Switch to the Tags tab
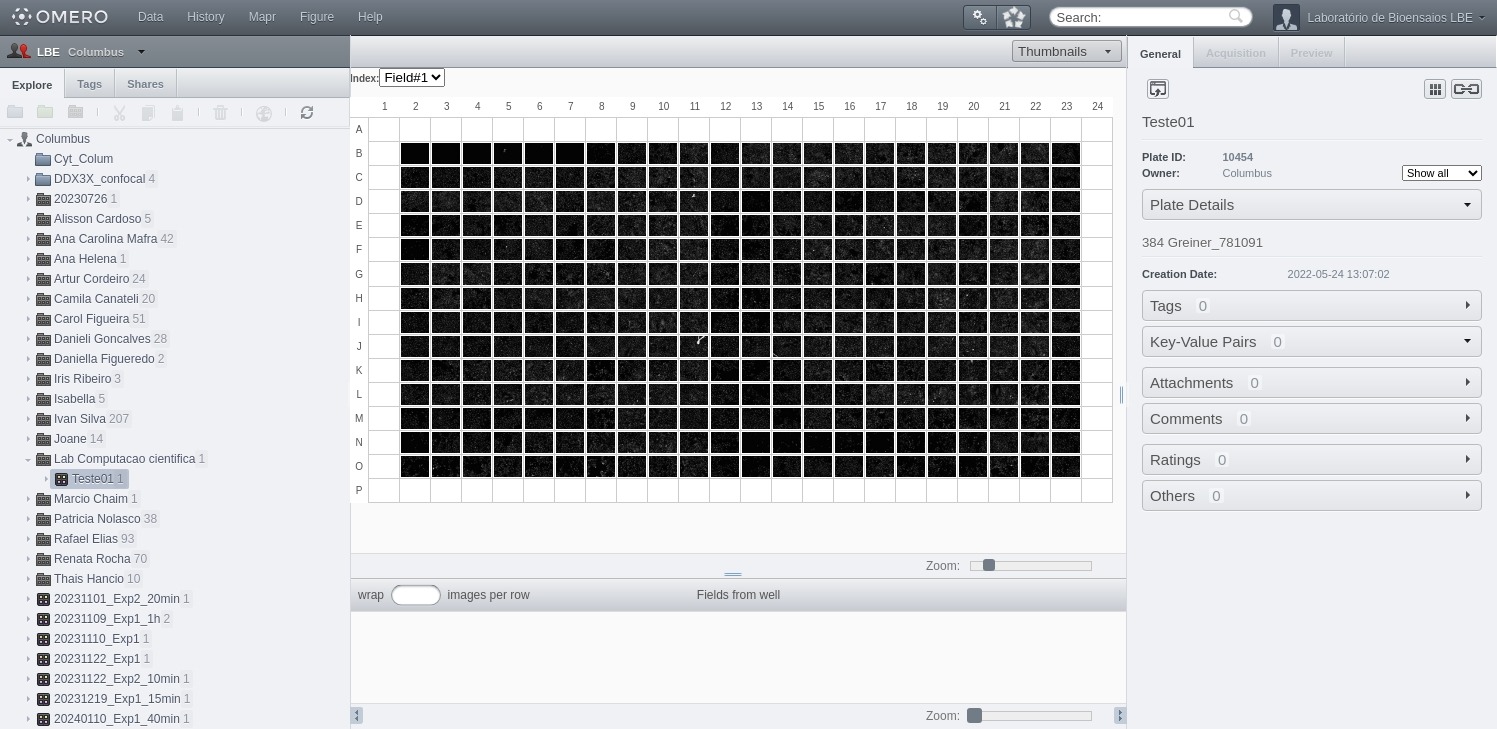The width and height of the screenshot is (1497, 729). click(89, 83)
